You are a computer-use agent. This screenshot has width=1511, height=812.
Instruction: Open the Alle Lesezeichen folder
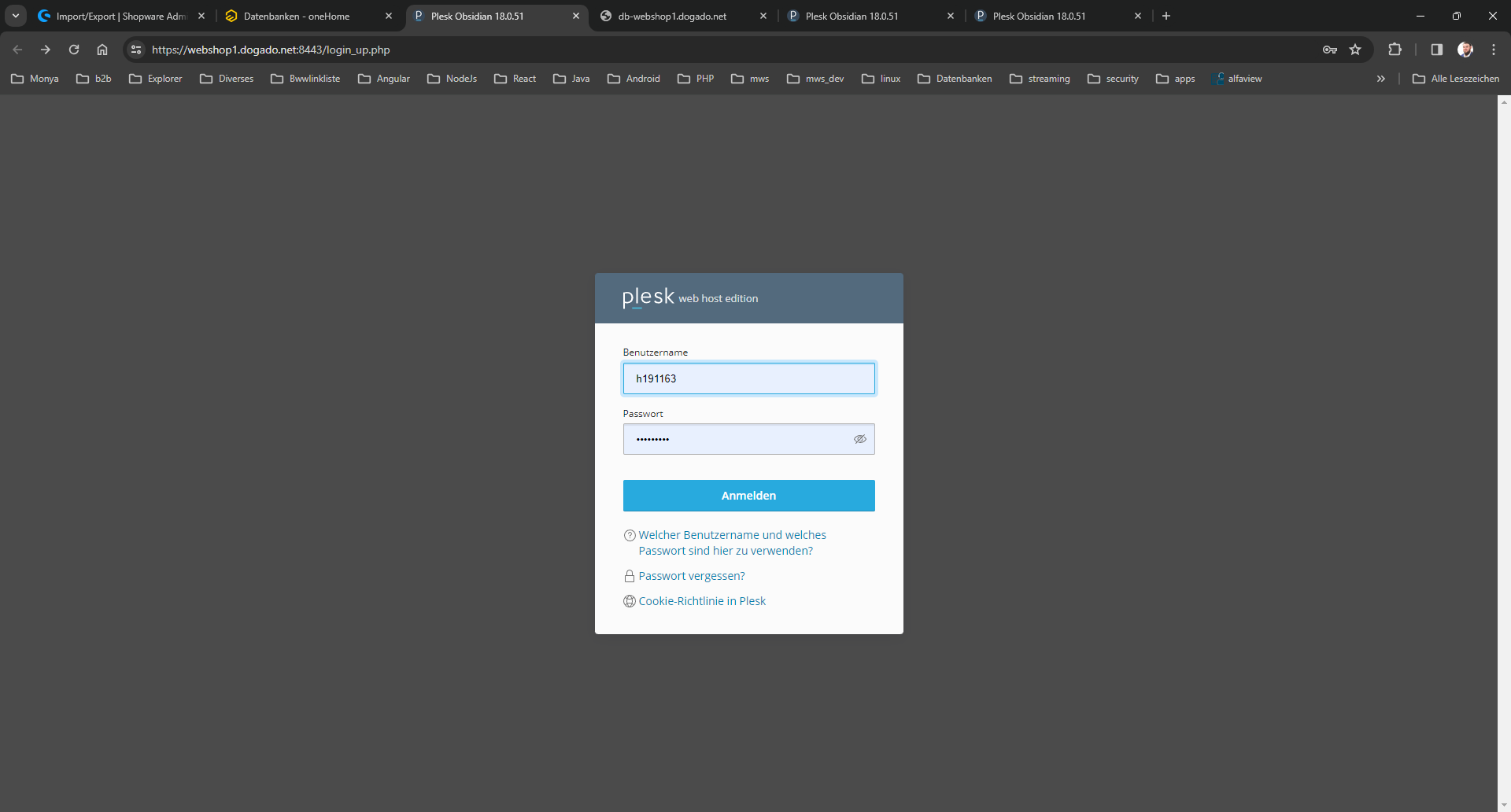tap(1456, 79)
